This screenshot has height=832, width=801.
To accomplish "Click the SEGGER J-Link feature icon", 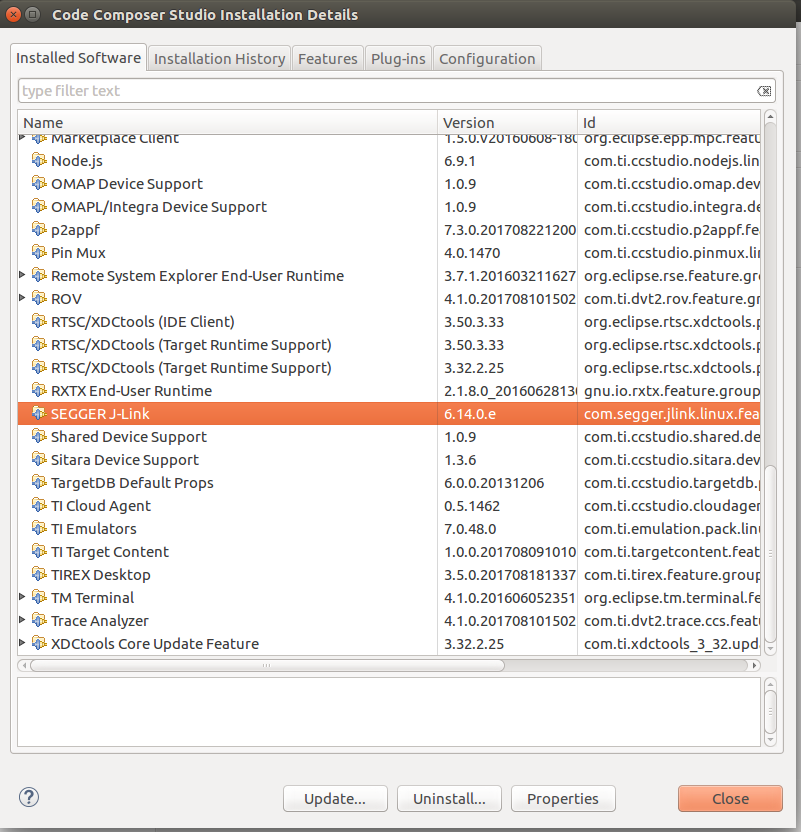I will (39, 412).
